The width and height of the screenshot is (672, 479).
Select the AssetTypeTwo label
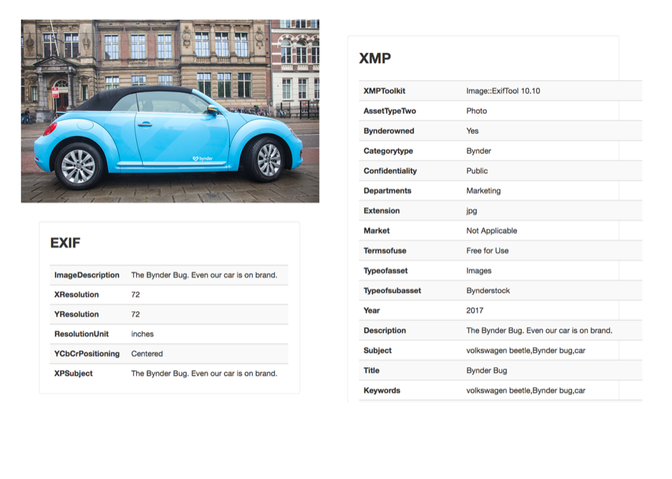click(390, 111)
